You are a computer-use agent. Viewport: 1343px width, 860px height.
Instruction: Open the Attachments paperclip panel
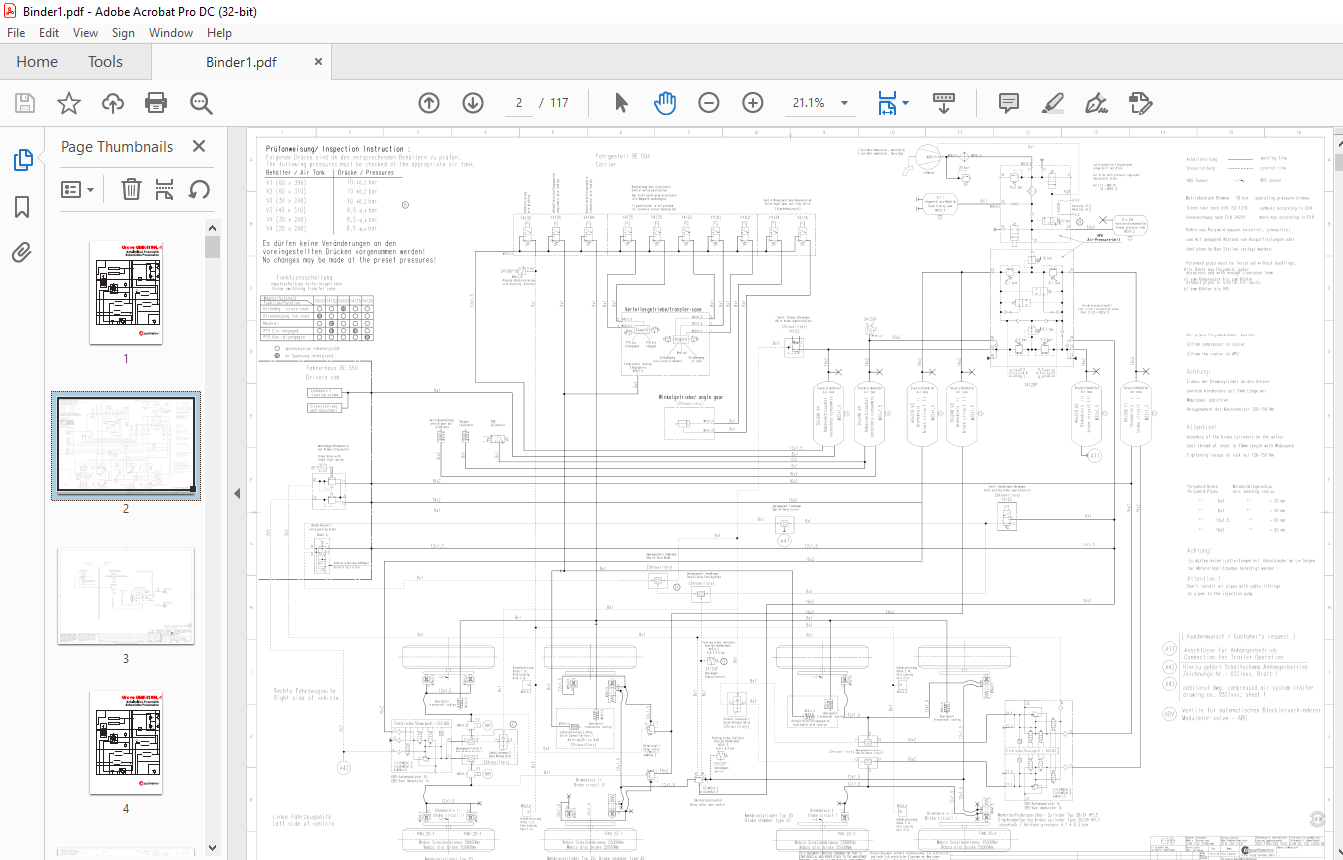pos(22,252)
